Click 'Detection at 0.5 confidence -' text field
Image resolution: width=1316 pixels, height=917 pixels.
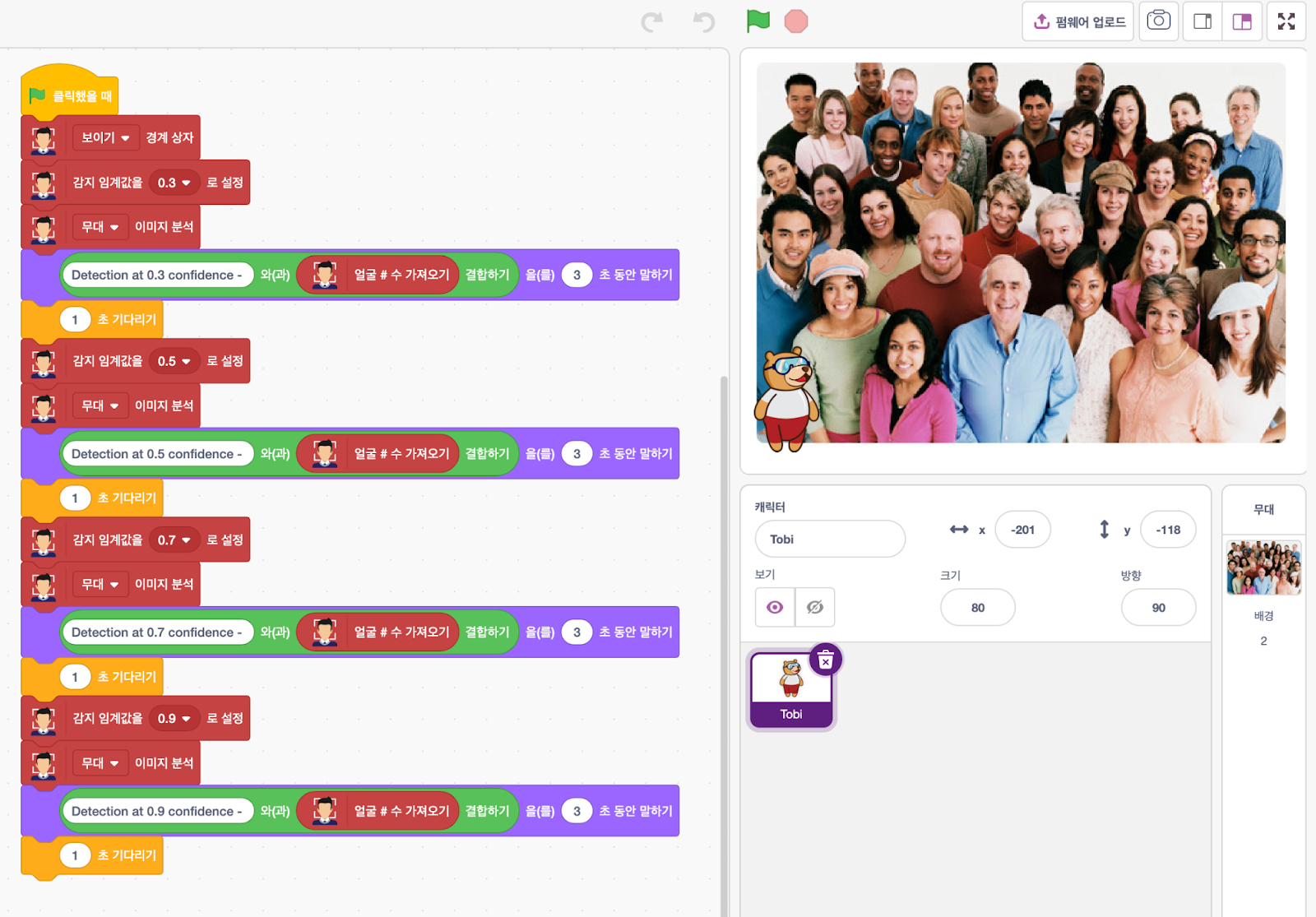(157, 453)
